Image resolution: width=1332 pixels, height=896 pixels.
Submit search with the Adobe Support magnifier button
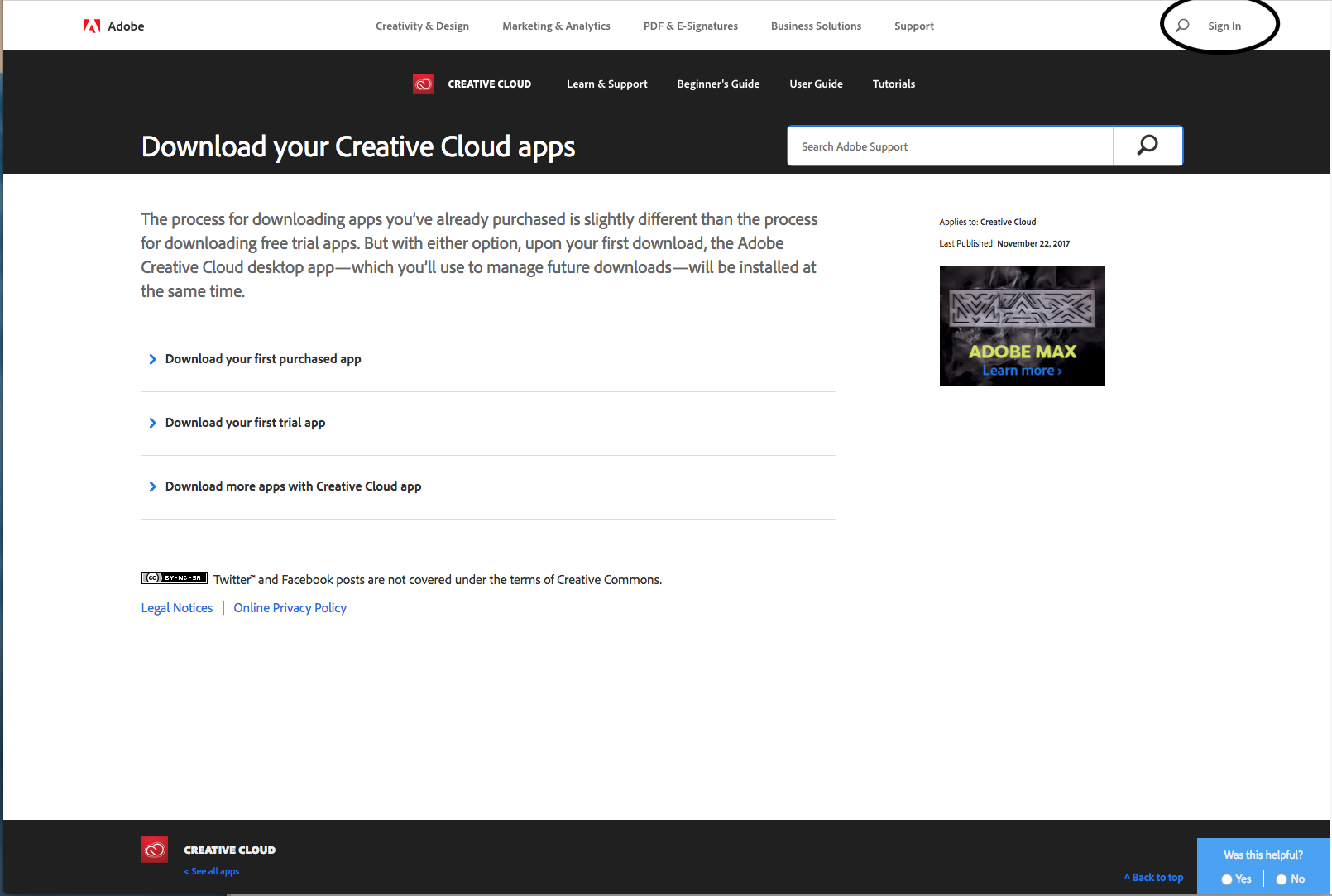point(1148,146)
